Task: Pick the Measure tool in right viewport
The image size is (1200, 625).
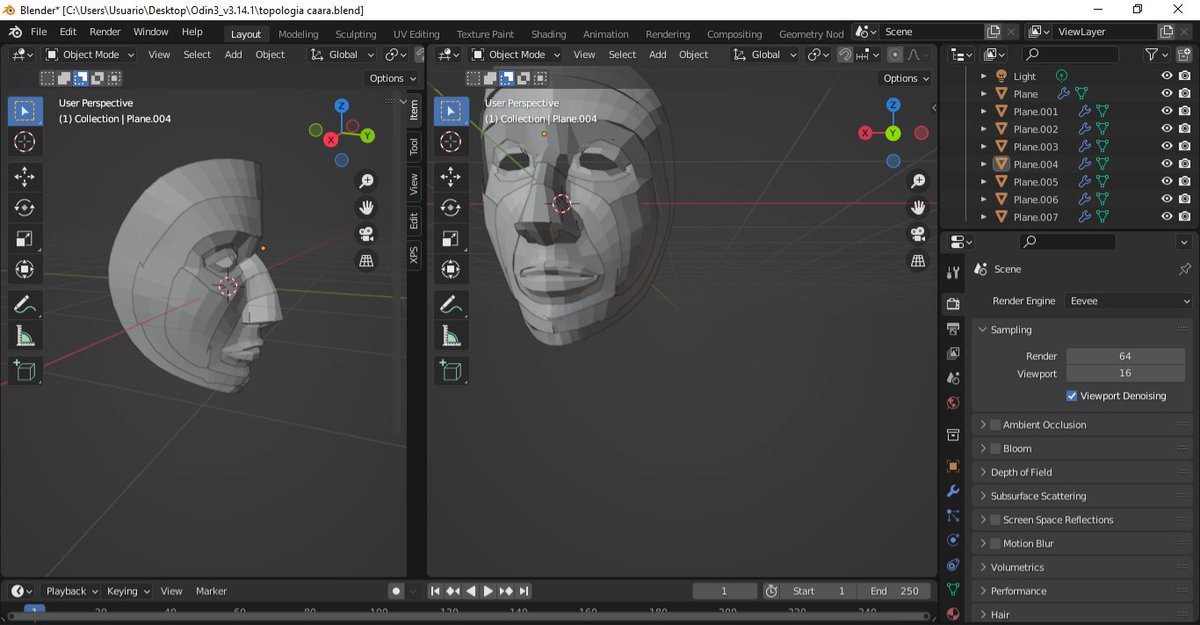Action: (451, 337)
